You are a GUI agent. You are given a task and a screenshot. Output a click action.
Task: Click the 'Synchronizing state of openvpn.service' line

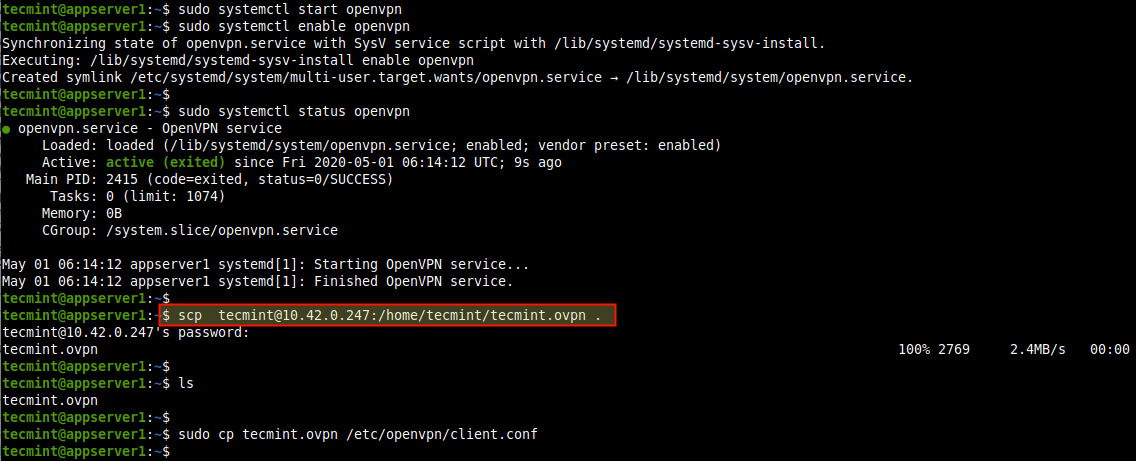pyautogui.click(x=413, y=44)
